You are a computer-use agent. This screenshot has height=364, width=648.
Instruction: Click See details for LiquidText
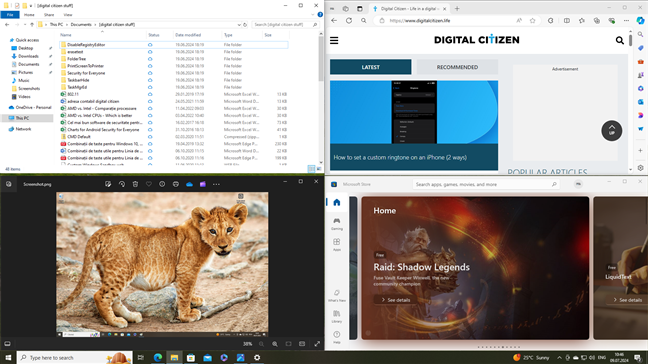click(627, 300)
